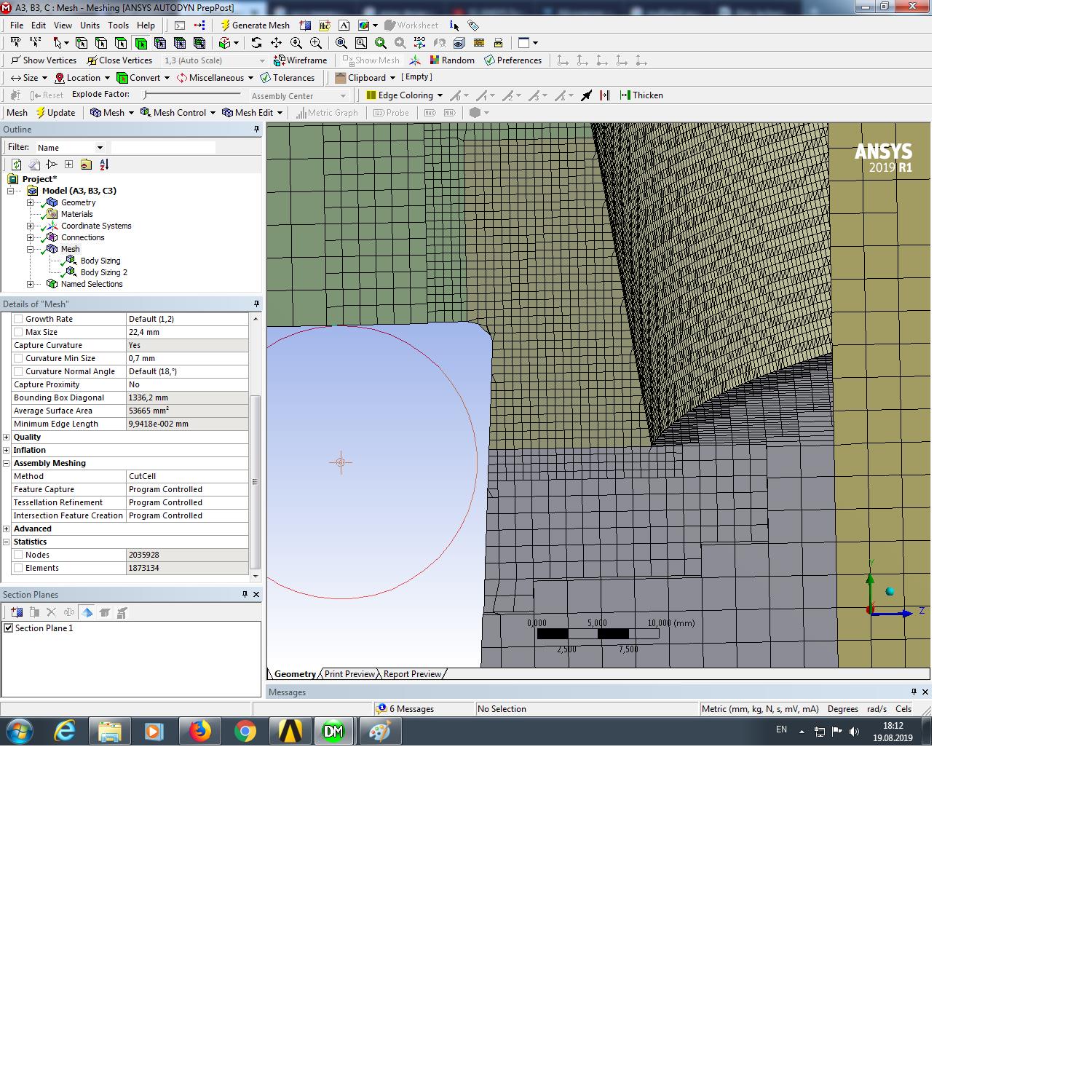This screenshot has height=1092, width=1092.
Task: Select the Body selection filter icon
Action: tap(141, 43)
